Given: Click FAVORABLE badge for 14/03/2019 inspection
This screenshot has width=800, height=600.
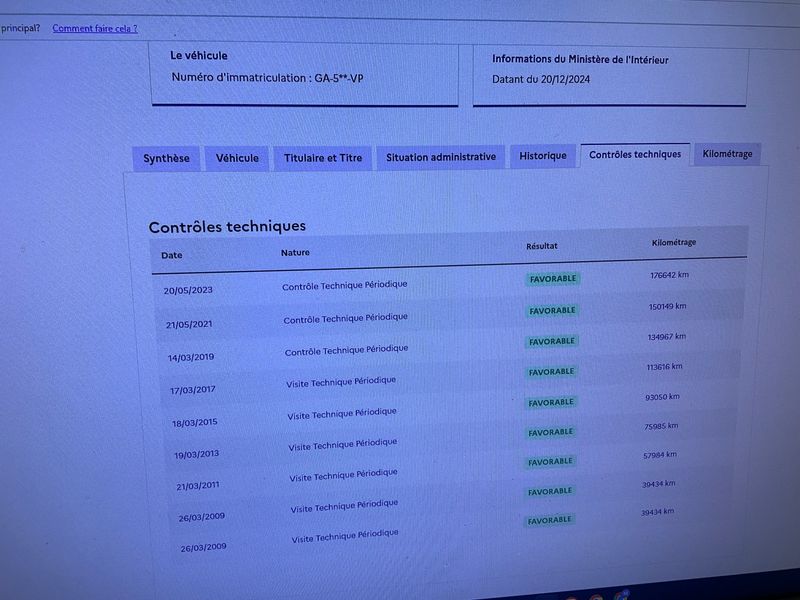Looking at the screenshot, I should pyautogui.click(x=552, y=341).
